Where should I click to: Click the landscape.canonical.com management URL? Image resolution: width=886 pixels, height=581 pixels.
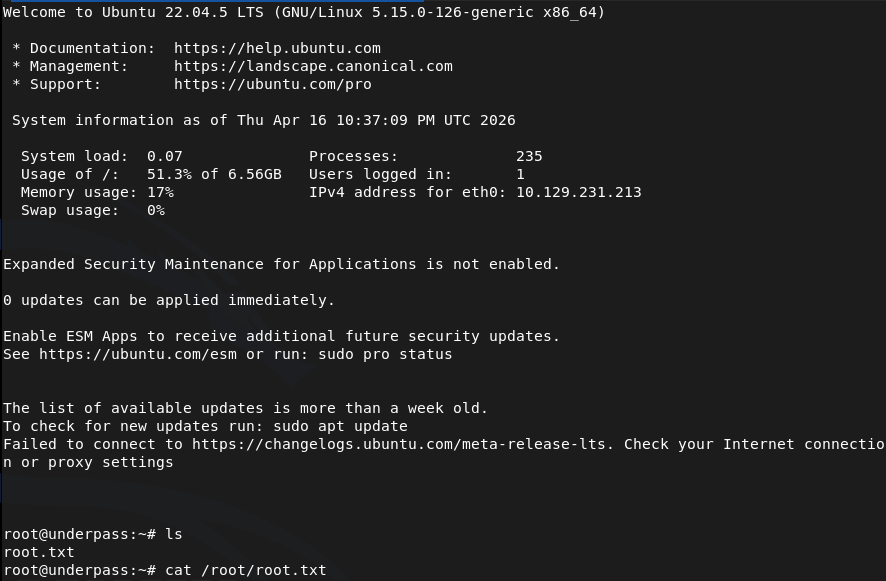click(x=313, y=66)
